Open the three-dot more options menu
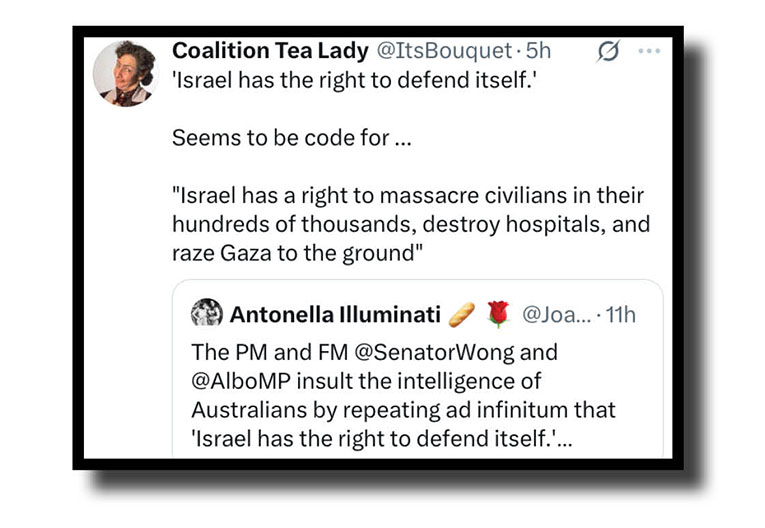The image size is (765, 528). pyautogui.click(x=649, y=51)
